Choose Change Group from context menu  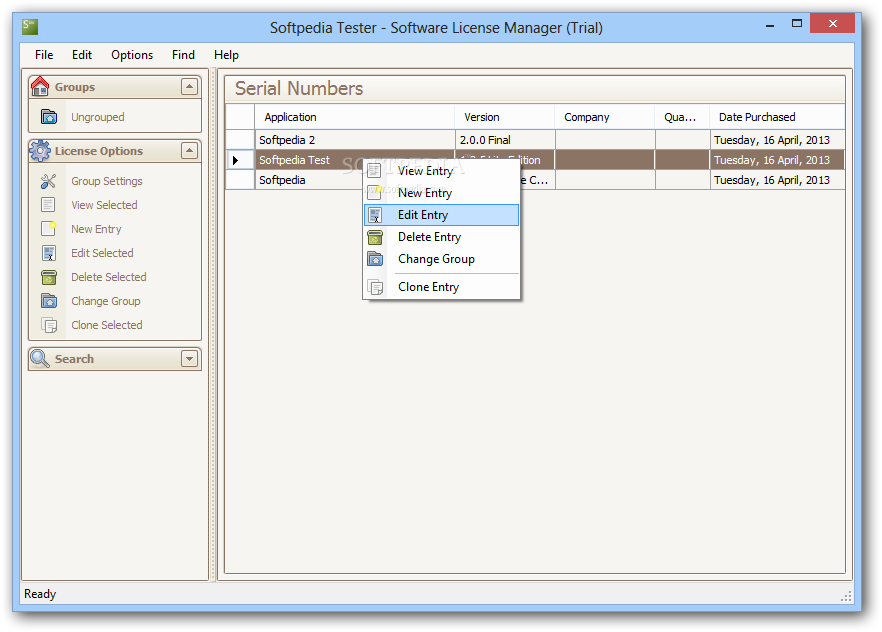[442, 259]
